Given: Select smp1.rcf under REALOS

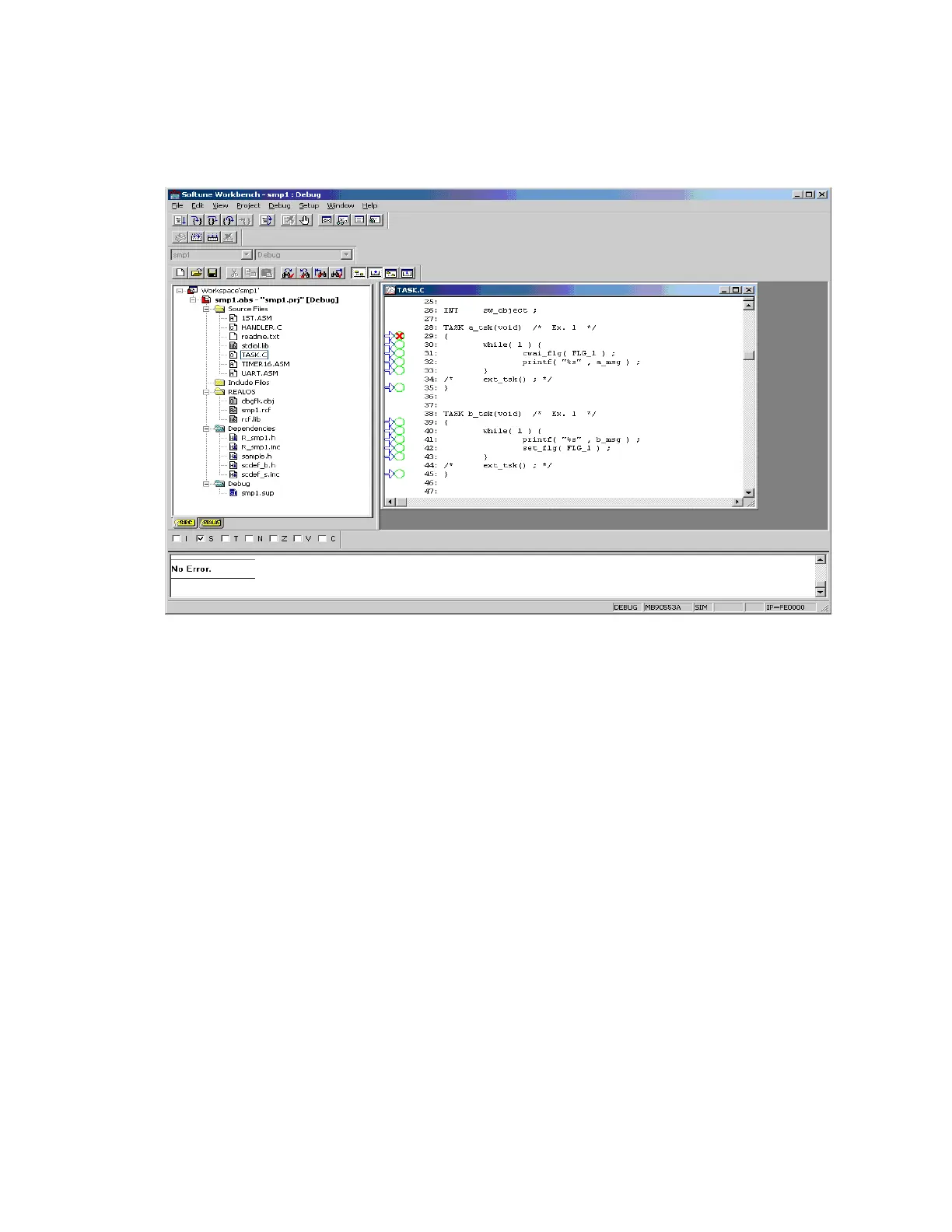Looking at the screenshot, I should click(256, 410).
